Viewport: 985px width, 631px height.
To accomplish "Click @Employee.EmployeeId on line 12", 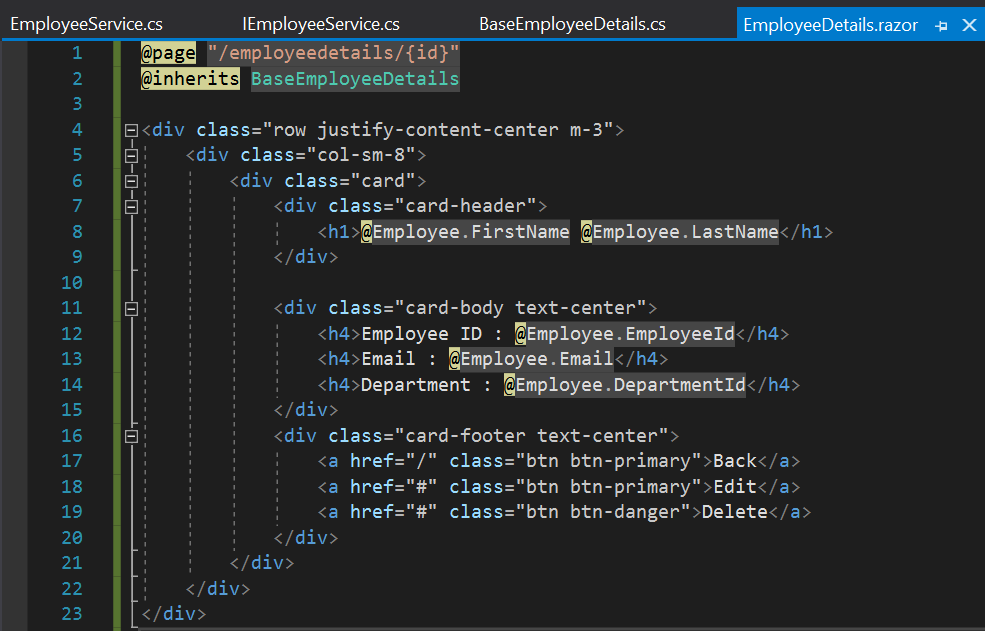I will [624, 334].
